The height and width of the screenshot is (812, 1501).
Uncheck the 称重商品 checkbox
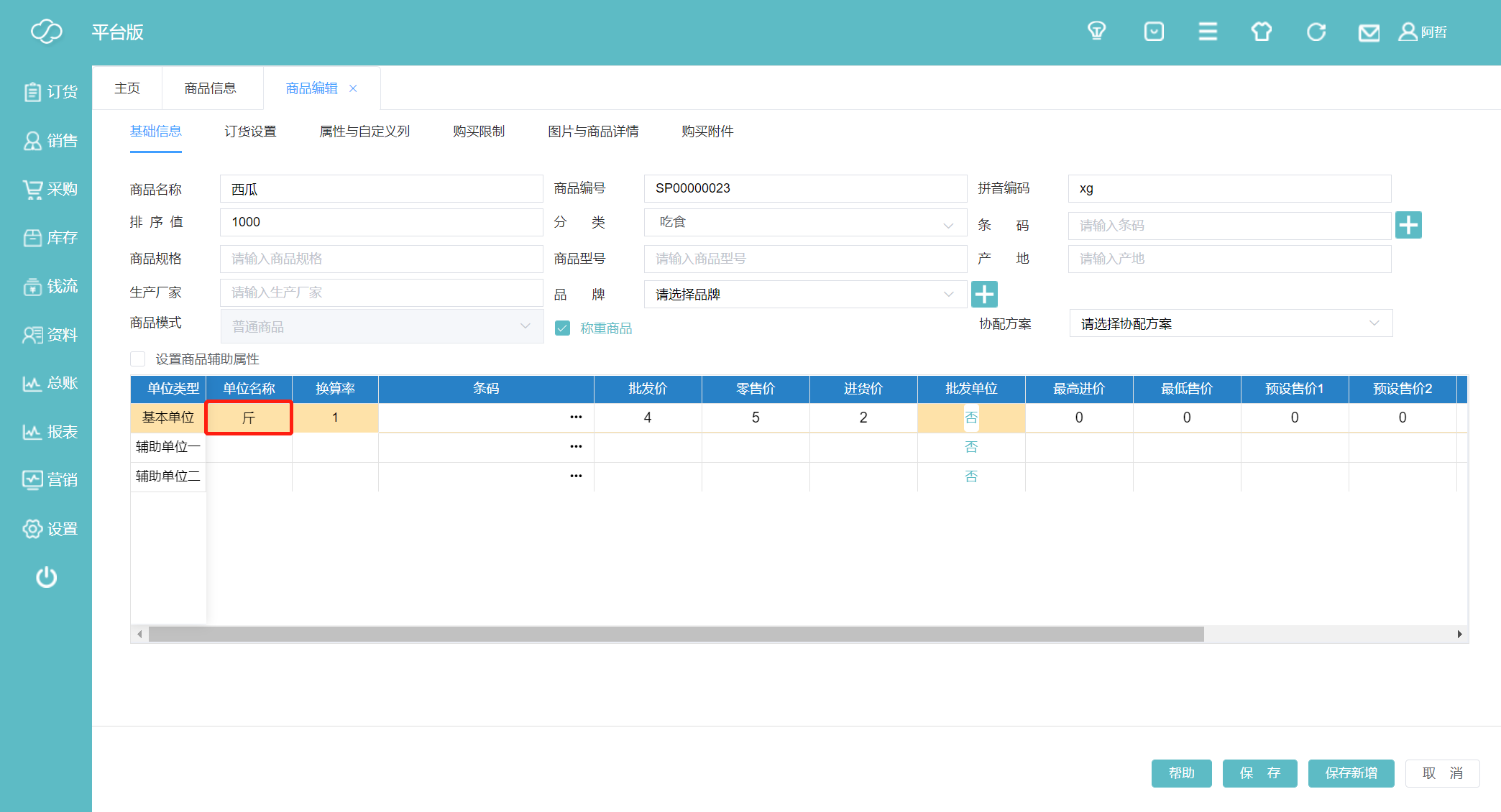(562, 328)
